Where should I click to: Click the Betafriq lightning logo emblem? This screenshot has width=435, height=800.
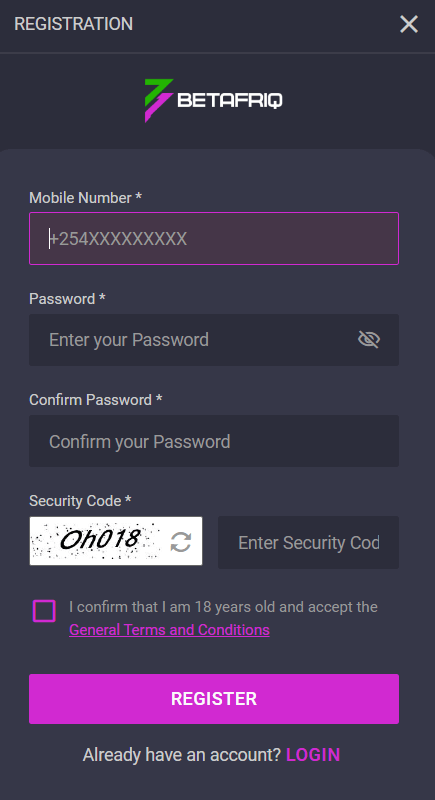tap(159, 101)
